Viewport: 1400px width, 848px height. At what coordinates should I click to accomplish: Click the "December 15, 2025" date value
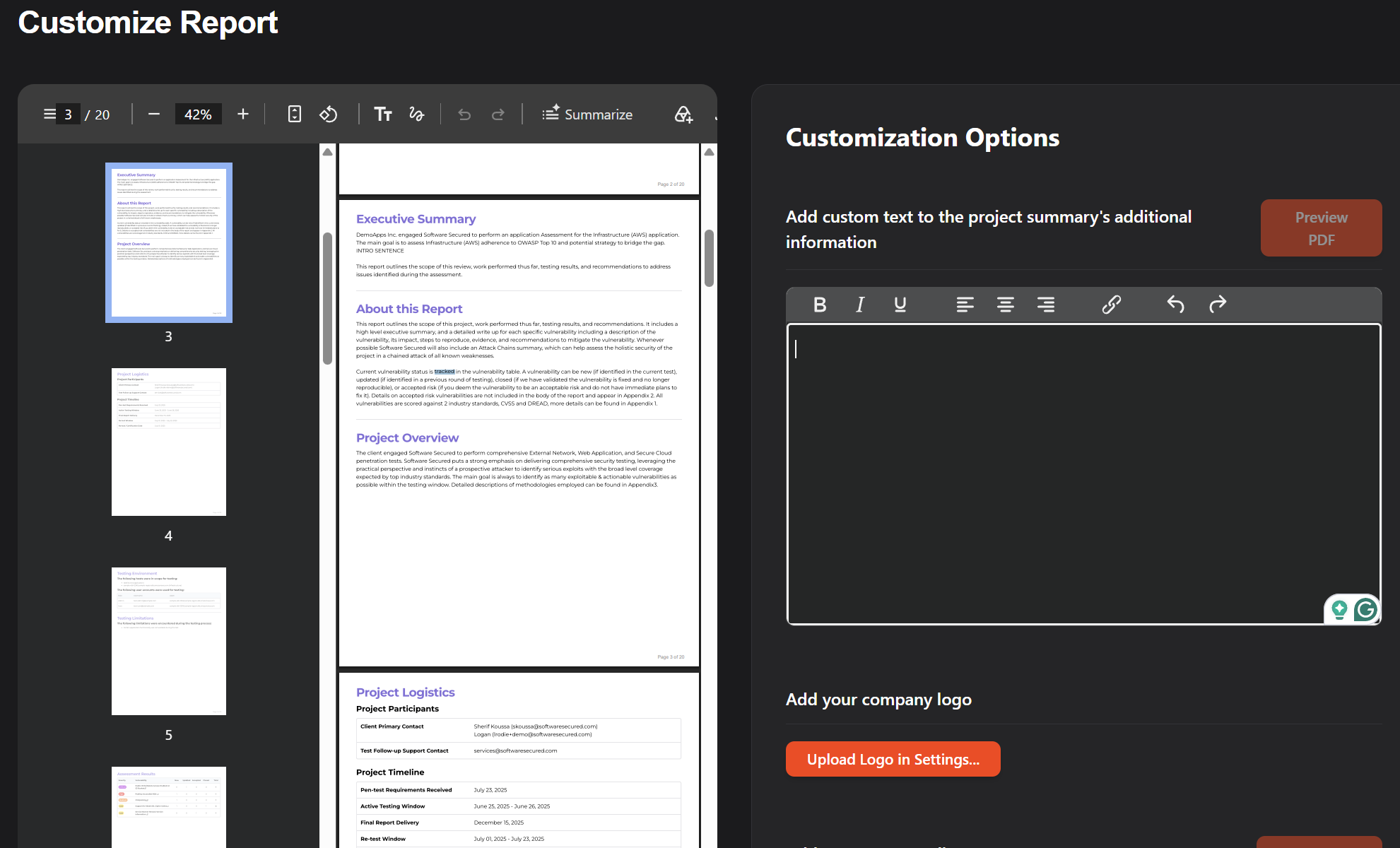[x=498, y=823]
